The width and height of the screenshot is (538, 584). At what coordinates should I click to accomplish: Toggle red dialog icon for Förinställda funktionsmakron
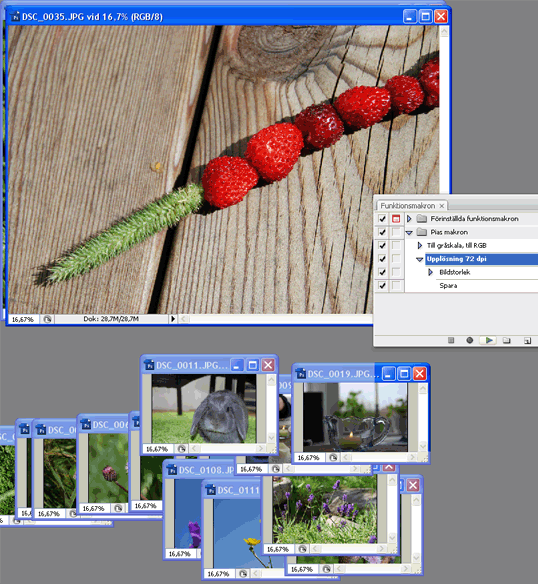click(396, 219)
